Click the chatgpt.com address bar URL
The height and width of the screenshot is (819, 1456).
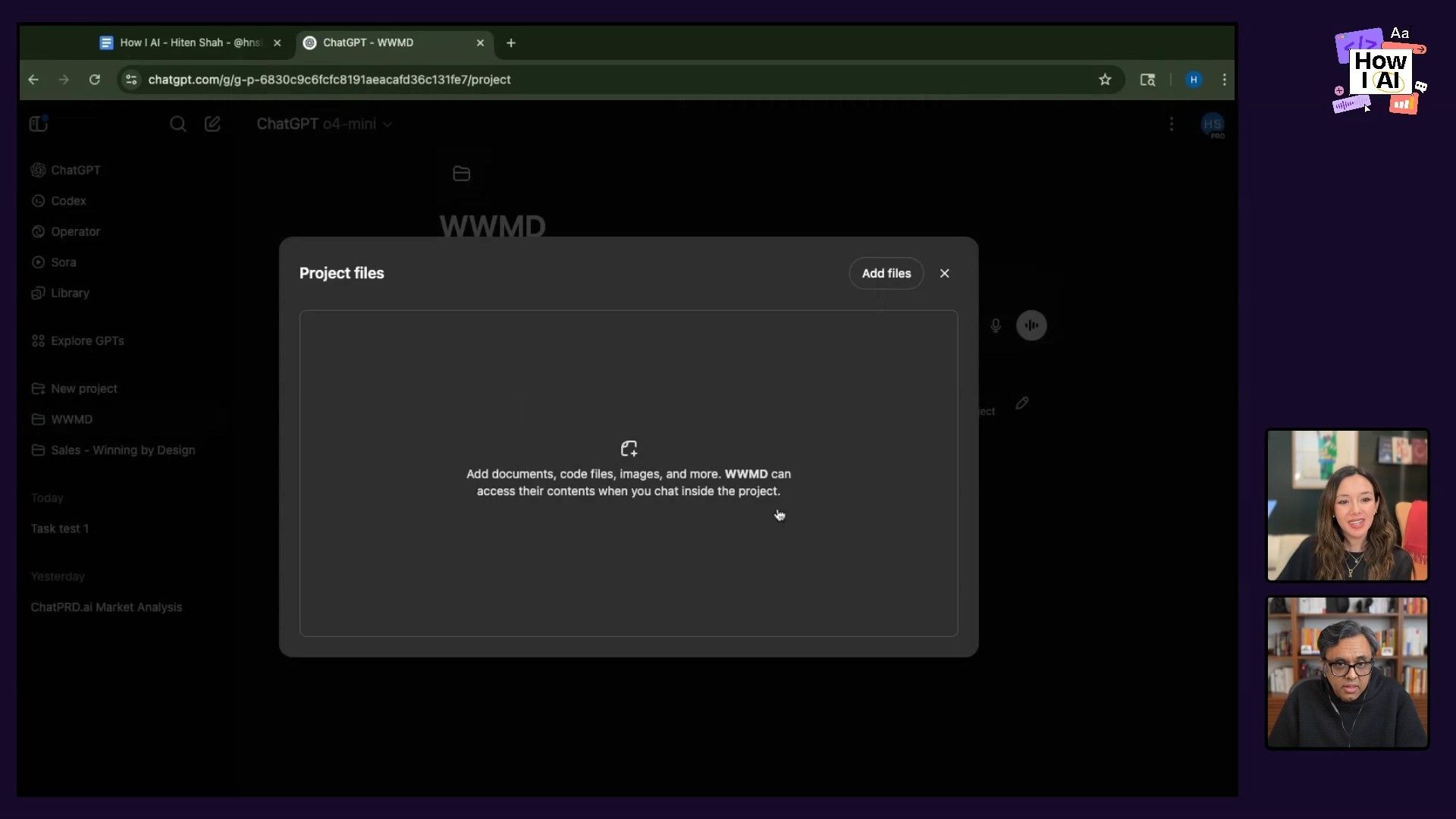point(329,80)
